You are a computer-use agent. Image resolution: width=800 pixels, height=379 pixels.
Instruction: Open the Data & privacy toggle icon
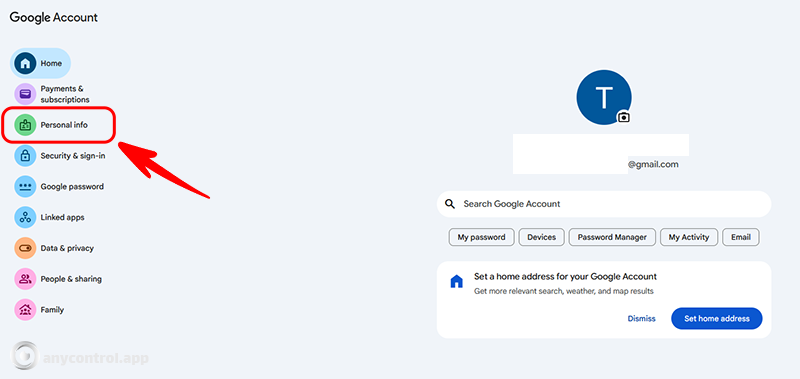point(25,248)
